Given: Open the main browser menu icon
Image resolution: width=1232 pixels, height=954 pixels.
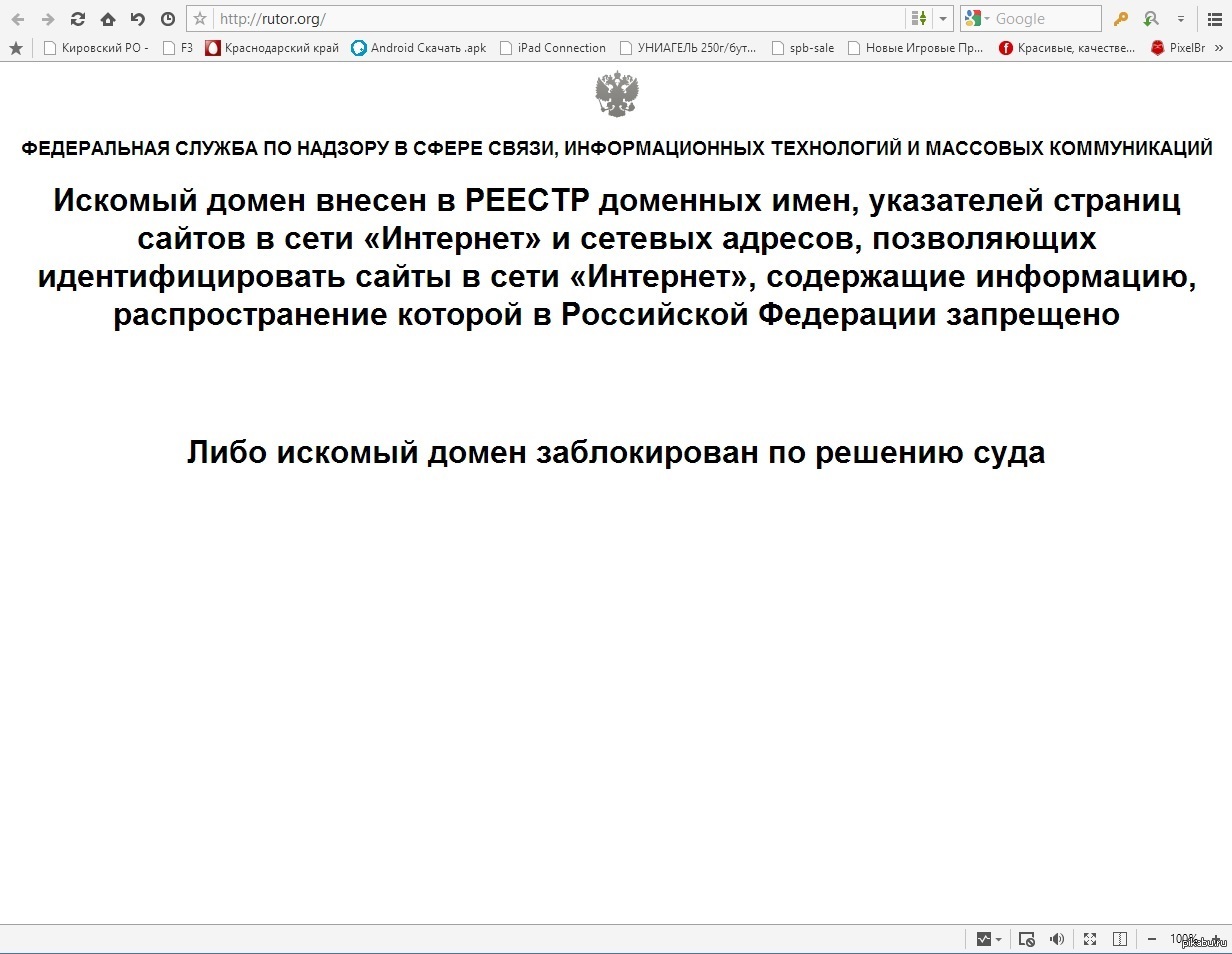Looking at the screenshot, I should (x=1209, y=19).
